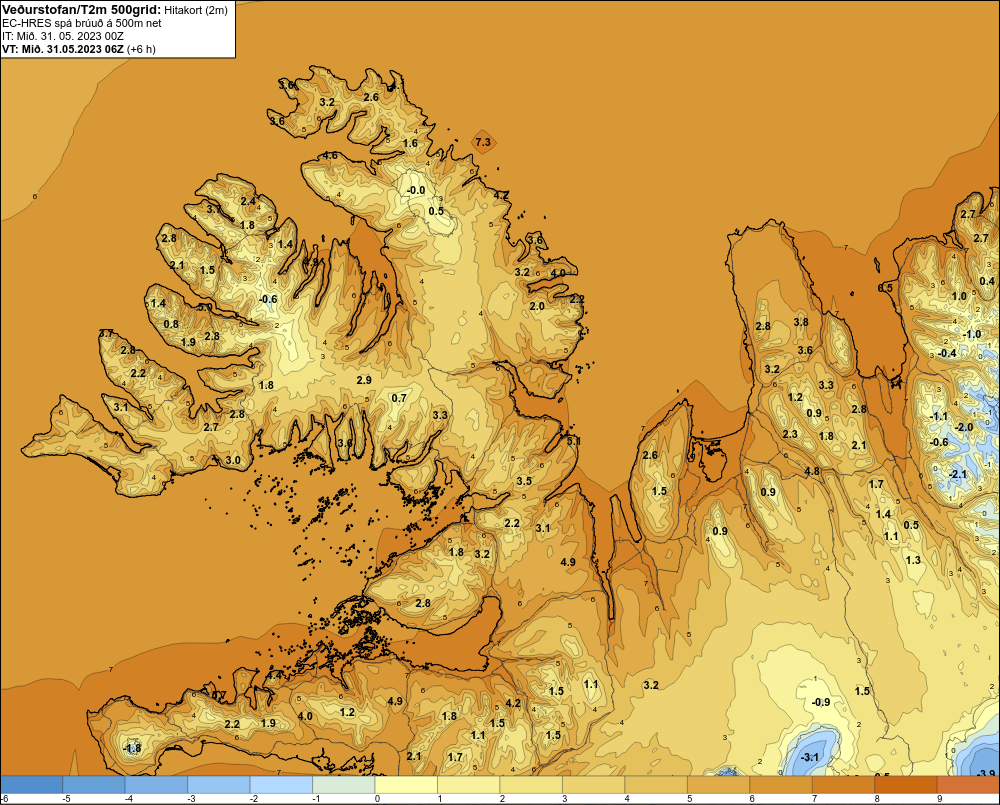The width and height of the screenshot is (1000, 805).
Task: Click the 4.6 temperature value
Action: click(x=330, y=156)
